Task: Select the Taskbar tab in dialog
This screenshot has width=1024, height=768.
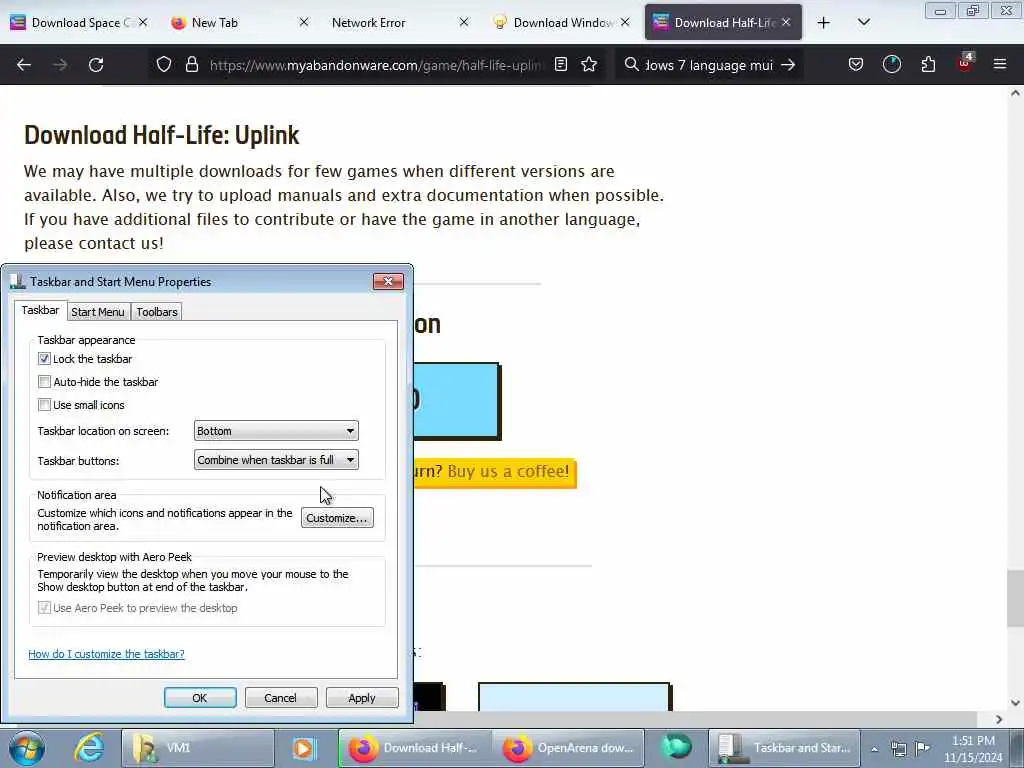Action: pos(40,310)
